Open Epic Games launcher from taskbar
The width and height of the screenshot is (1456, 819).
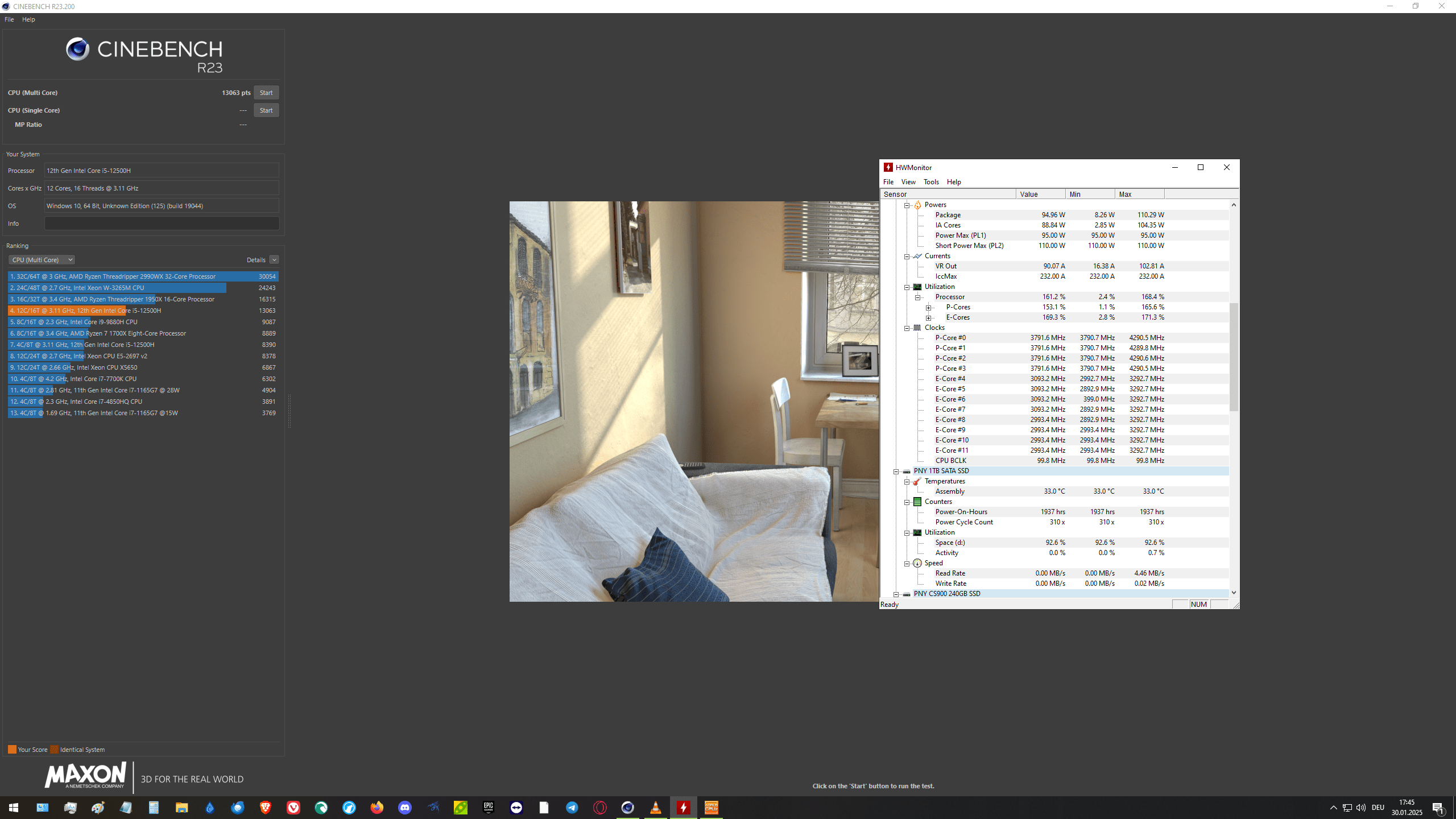click(488, 808)
